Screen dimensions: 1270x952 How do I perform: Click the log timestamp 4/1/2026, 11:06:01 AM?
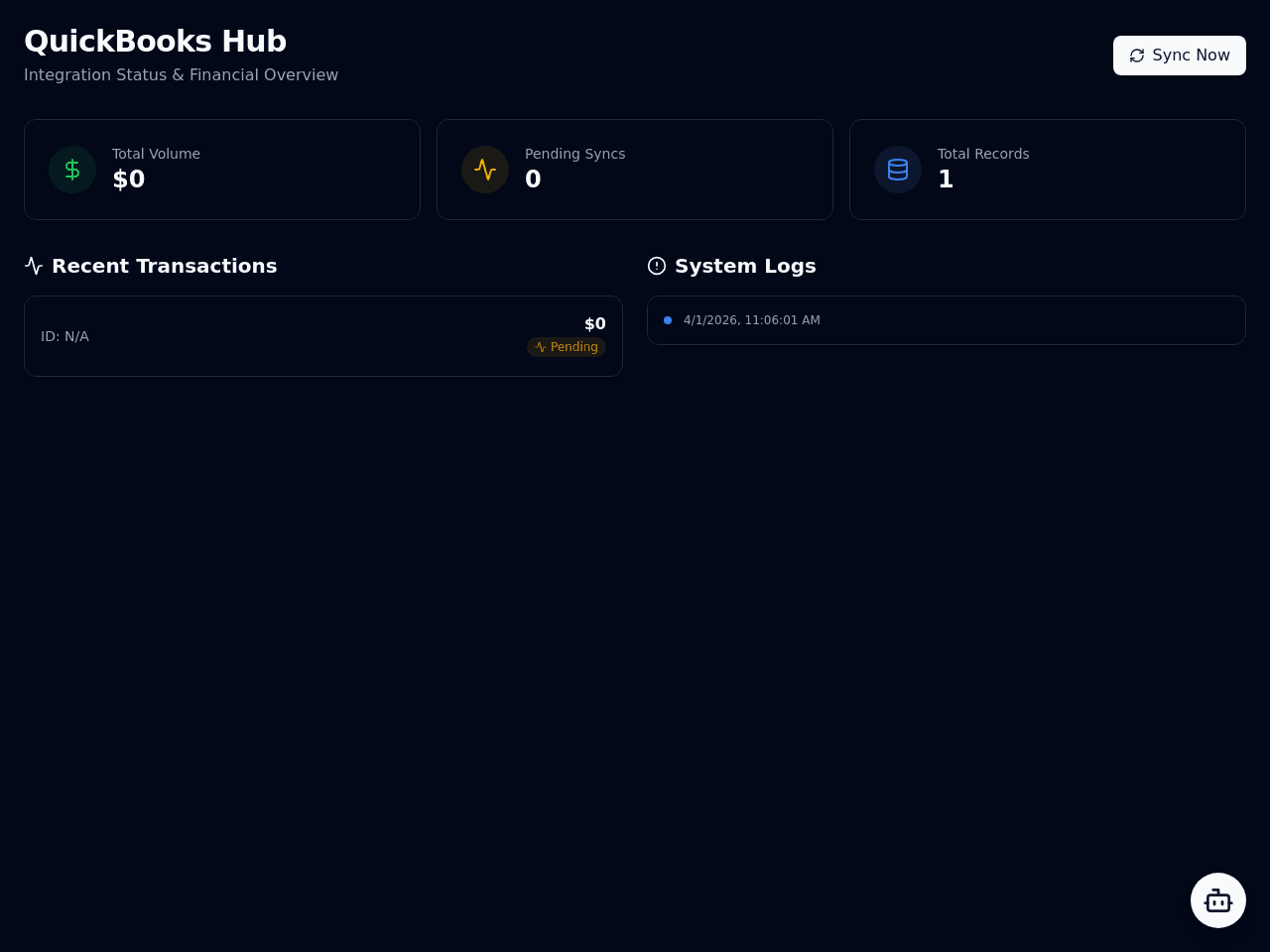(x=752, y=320)
